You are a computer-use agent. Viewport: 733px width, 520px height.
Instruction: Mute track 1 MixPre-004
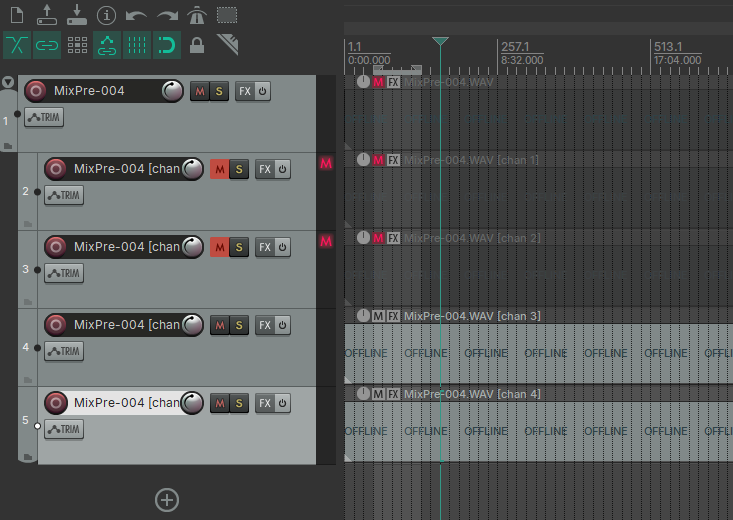(x=200, y=91)
